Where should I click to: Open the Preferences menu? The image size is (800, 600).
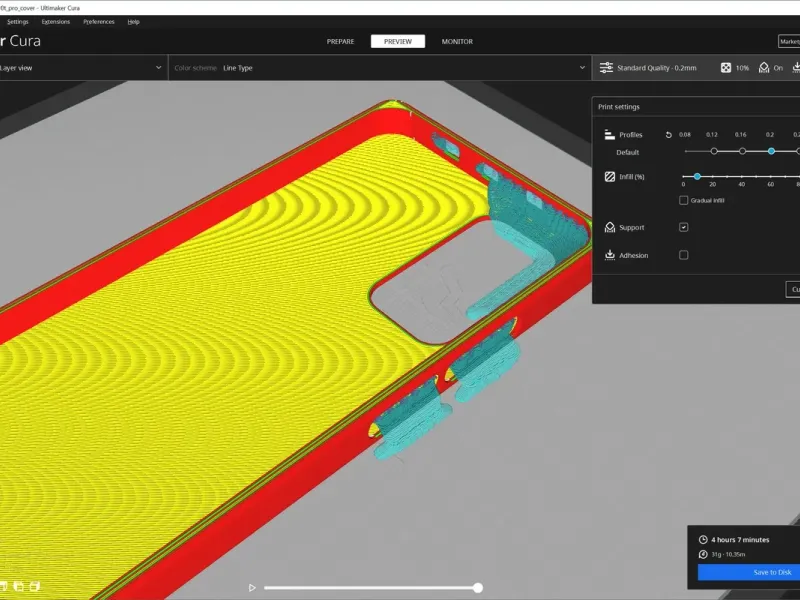99,22
